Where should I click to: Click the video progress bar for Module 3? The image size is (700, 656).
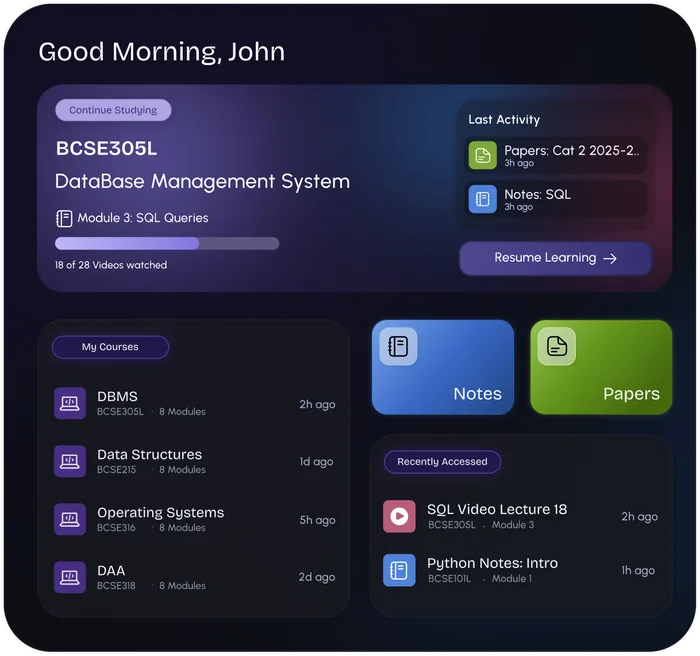click(x=167, y=243)
